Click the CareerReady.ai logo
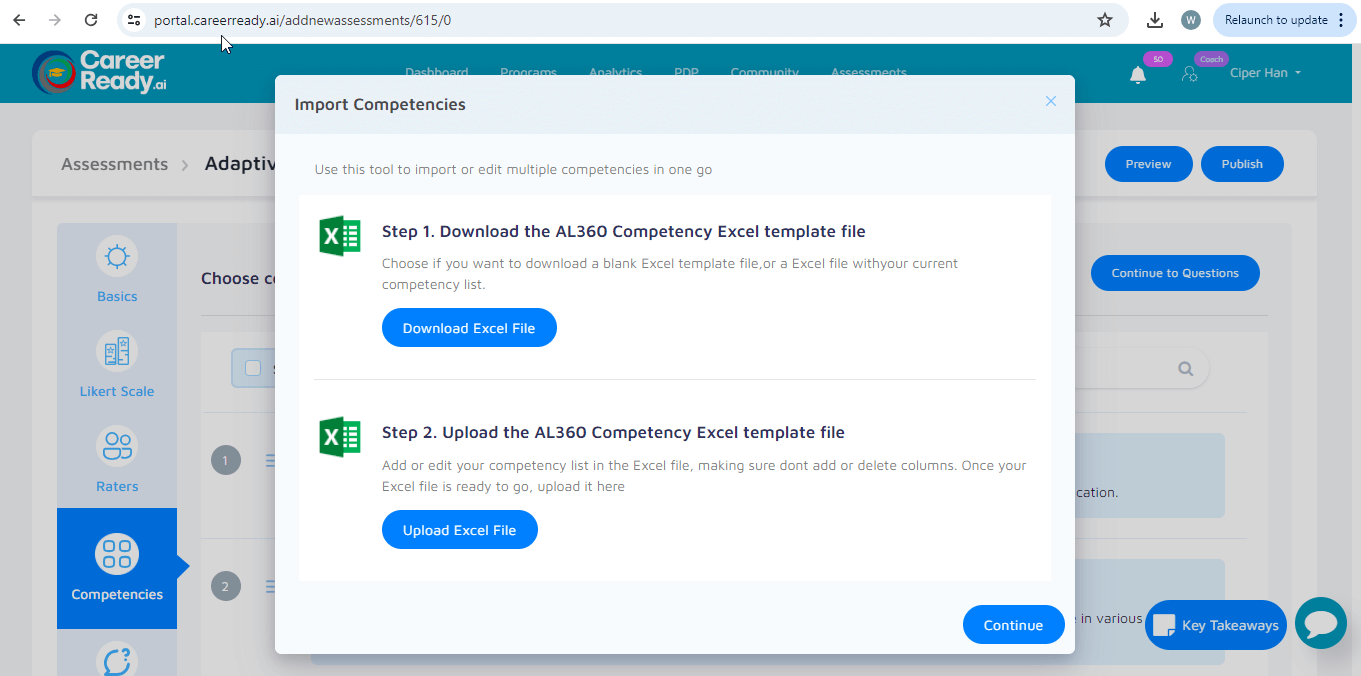 (x=99, y=72)
